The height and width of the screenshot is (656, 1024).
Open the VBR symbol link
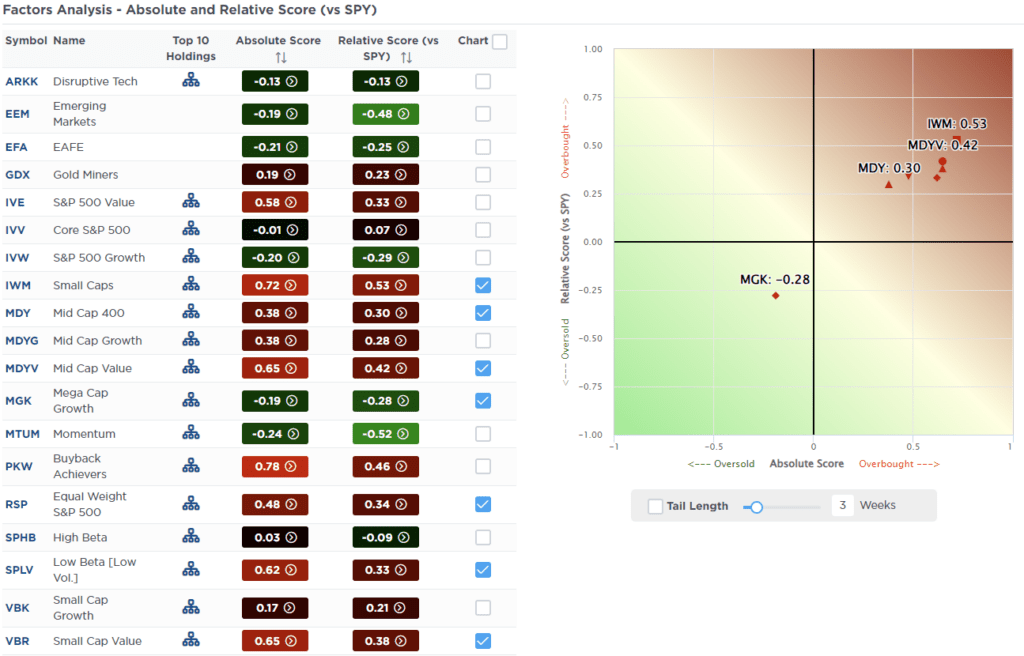(17, 641)
